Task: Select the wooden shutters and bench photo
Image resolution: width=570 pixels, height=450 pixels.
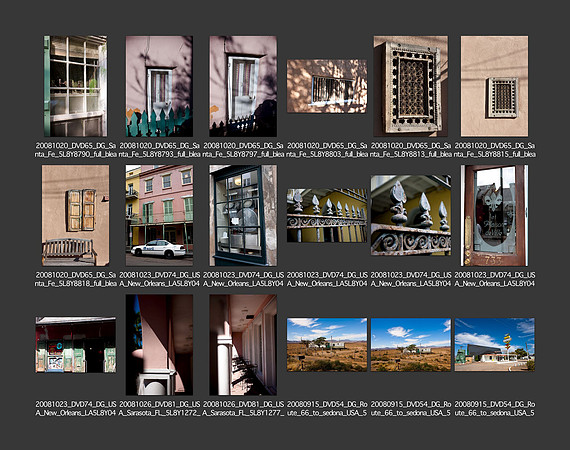Action: pyautogui.click(x=76, y=216)
